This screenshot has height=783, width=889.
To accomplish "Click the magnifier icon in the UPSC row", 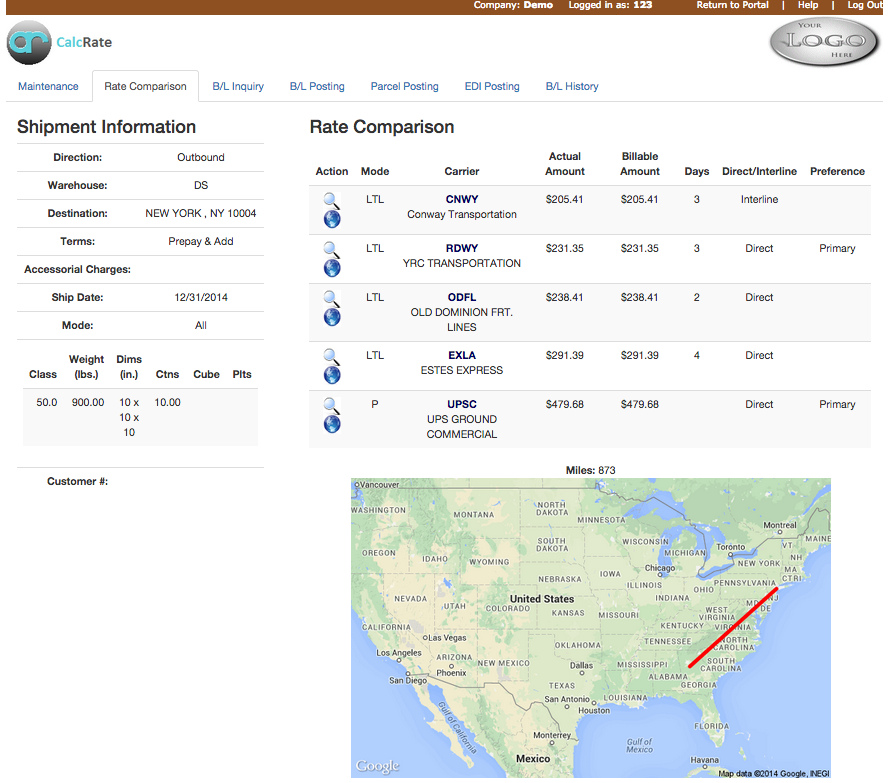I will [331, 405].
